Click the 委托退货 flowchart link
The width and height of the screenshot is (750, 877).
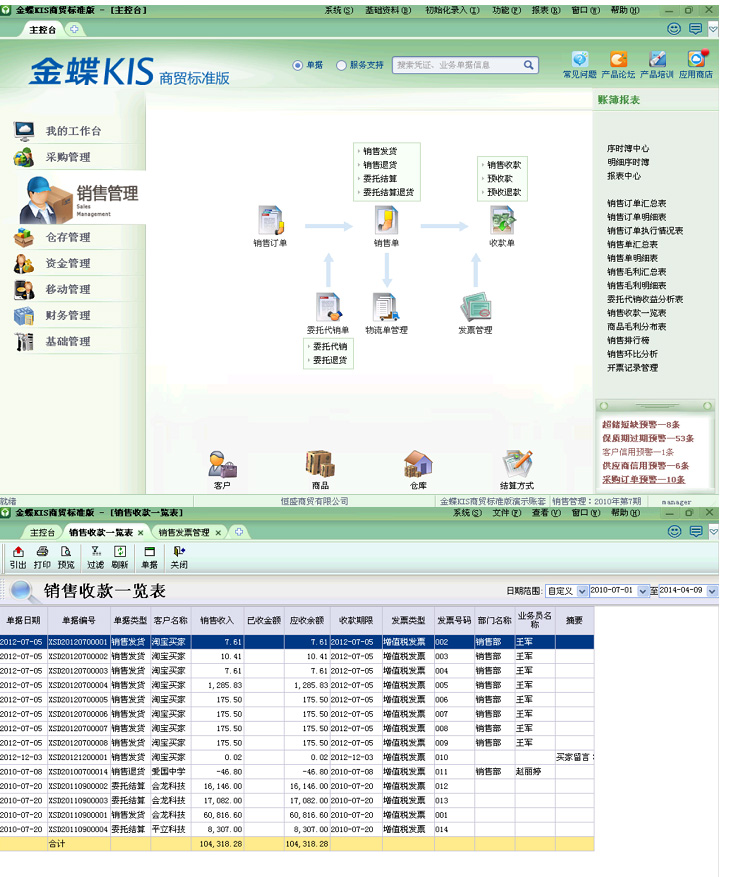pos(330,360)
